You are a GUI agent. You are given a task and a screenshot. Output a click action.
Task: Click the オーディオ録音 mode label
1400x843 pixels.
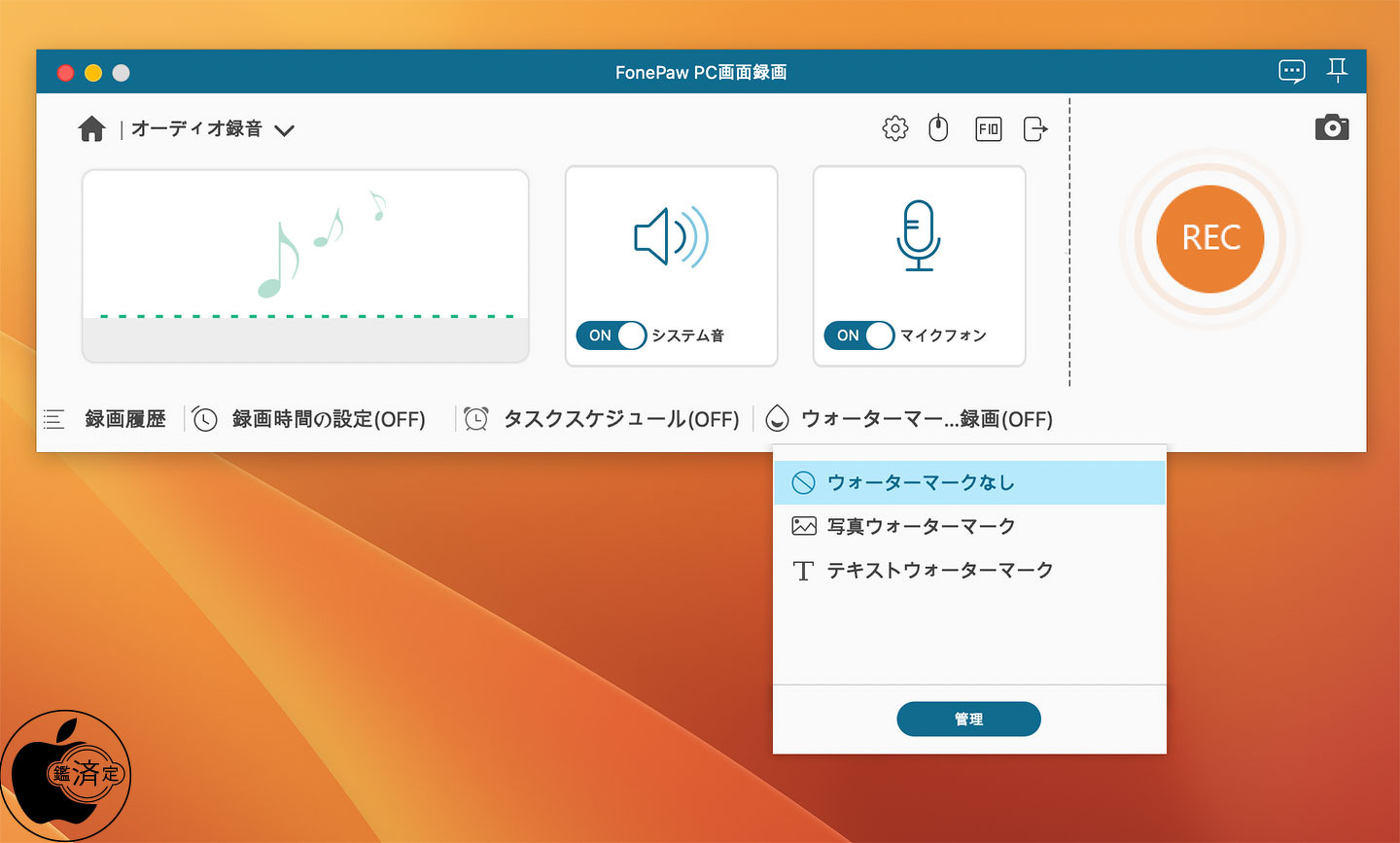pos(196,128)
